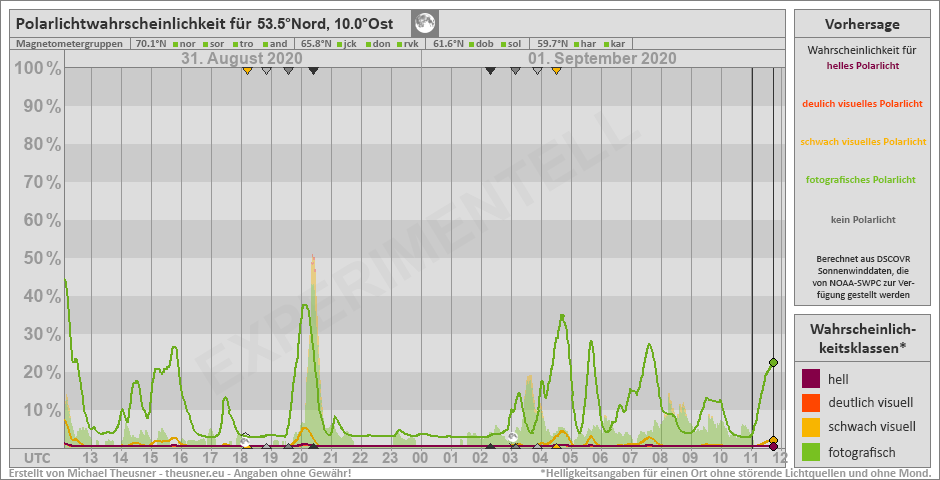
Task: Click the black triangle marker above 31. August
Action: [x=313, y=71]
